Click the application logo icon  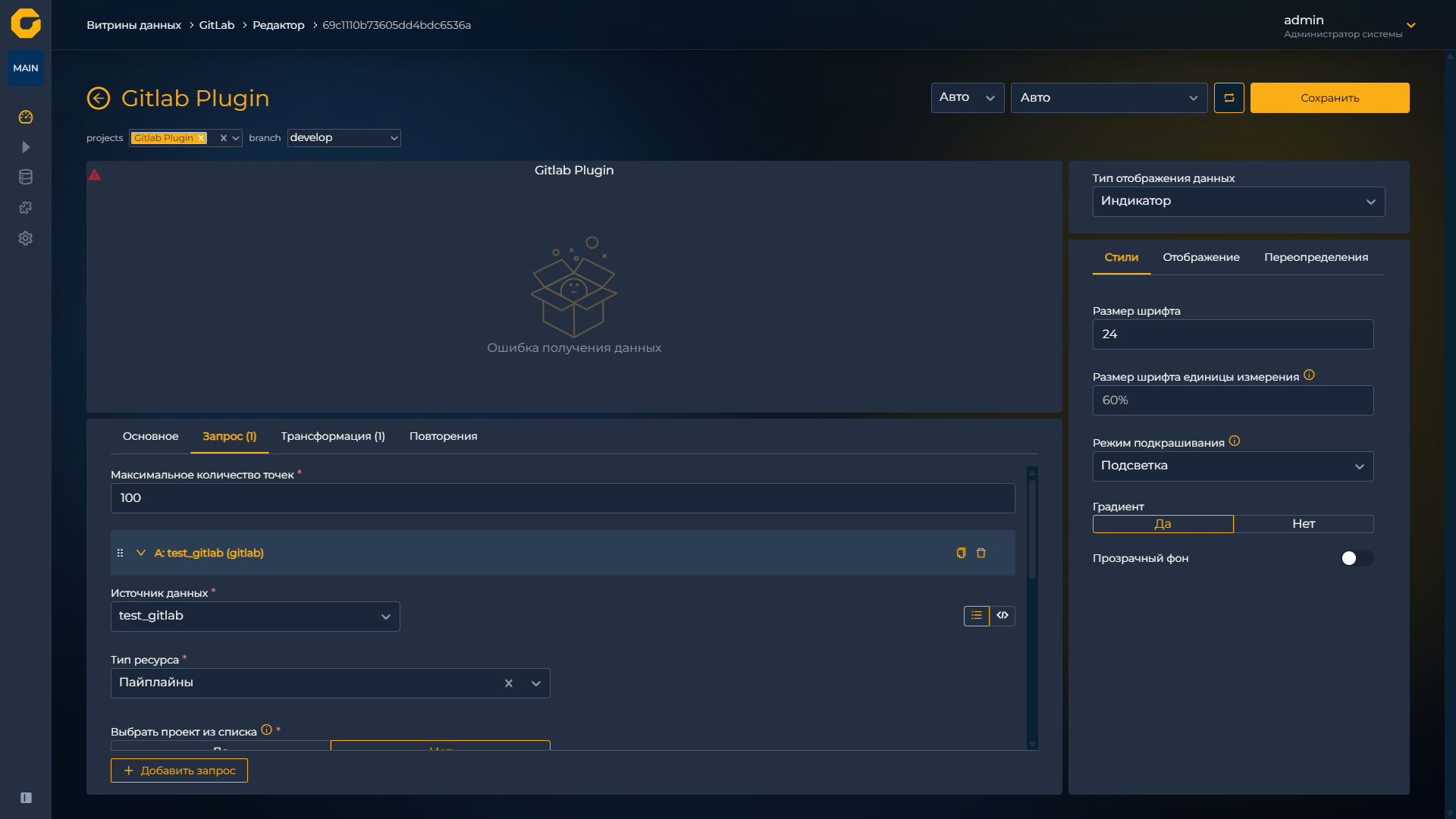pyautogui.click(x=26, y=24)
